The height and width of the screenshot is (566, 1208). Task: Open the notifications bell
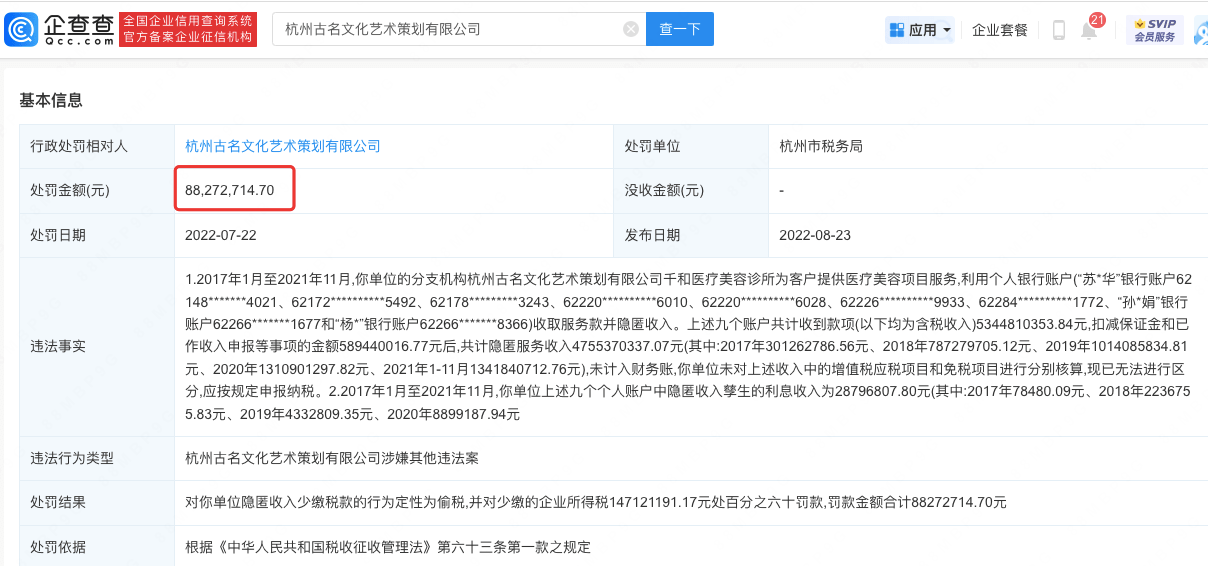coord(1089,30)
